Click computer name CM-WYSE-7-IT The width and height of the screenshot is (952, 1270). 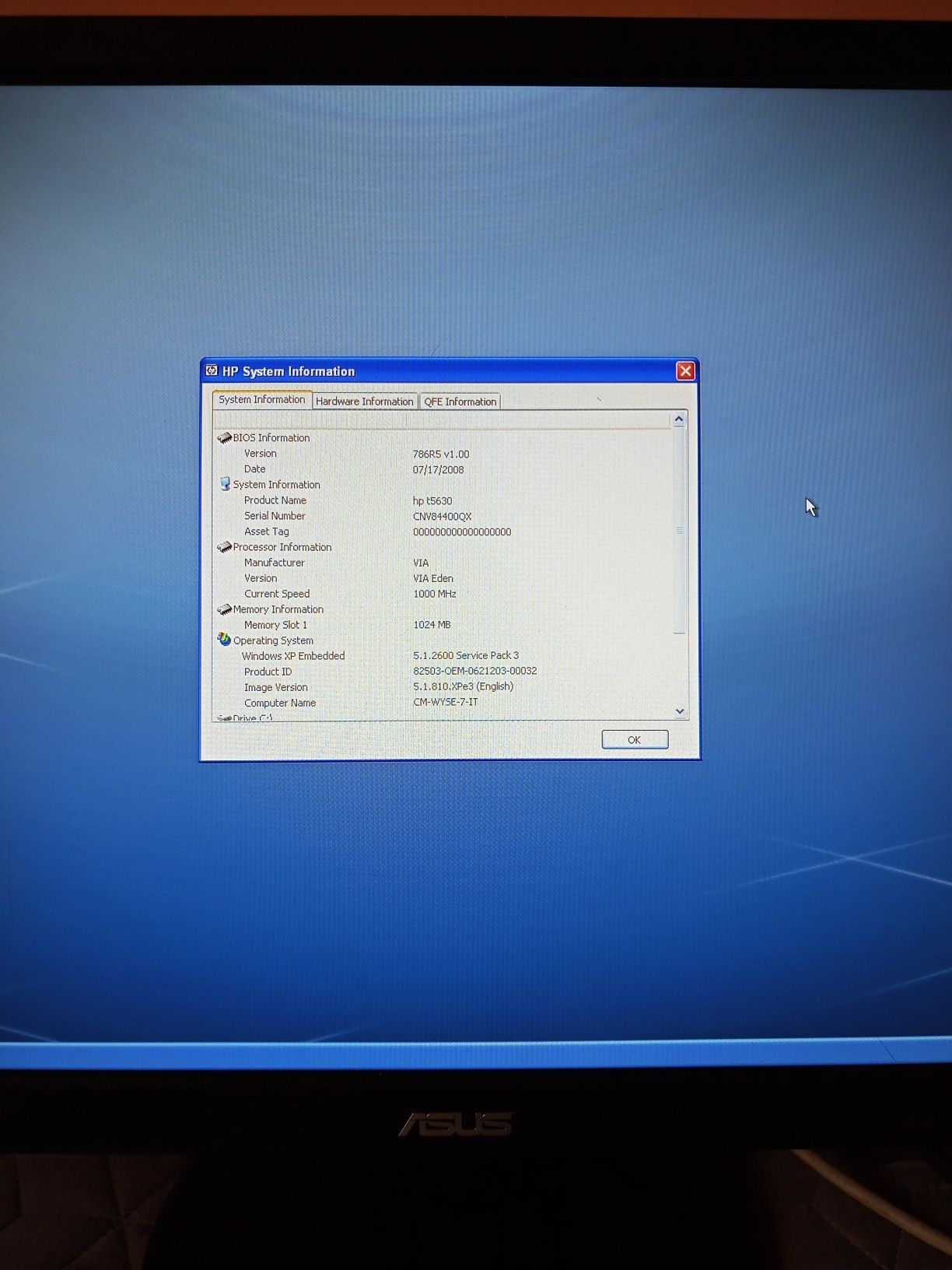point(446,702)
